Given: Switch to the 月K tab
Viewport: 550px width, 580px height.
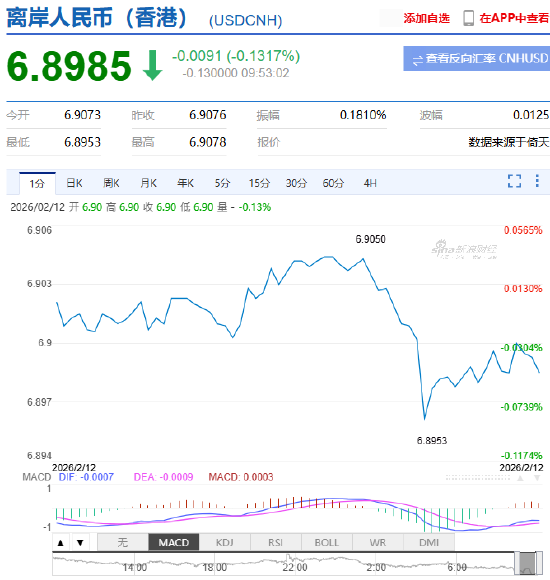Looking at the screenshot, I should (x=148, y=183).
